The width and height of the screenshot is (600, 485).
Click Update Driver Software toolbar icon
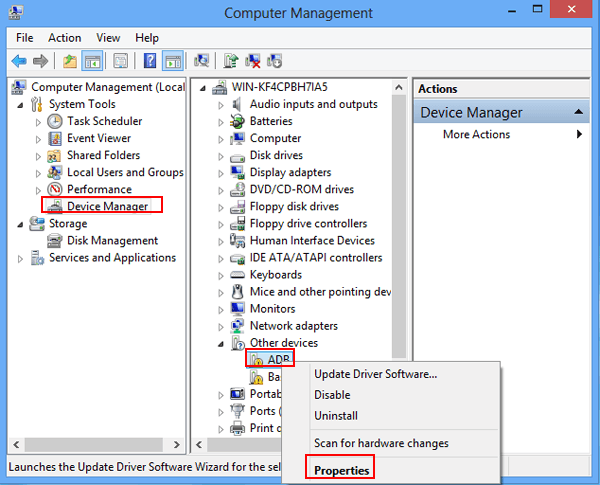tap(231, 61)
